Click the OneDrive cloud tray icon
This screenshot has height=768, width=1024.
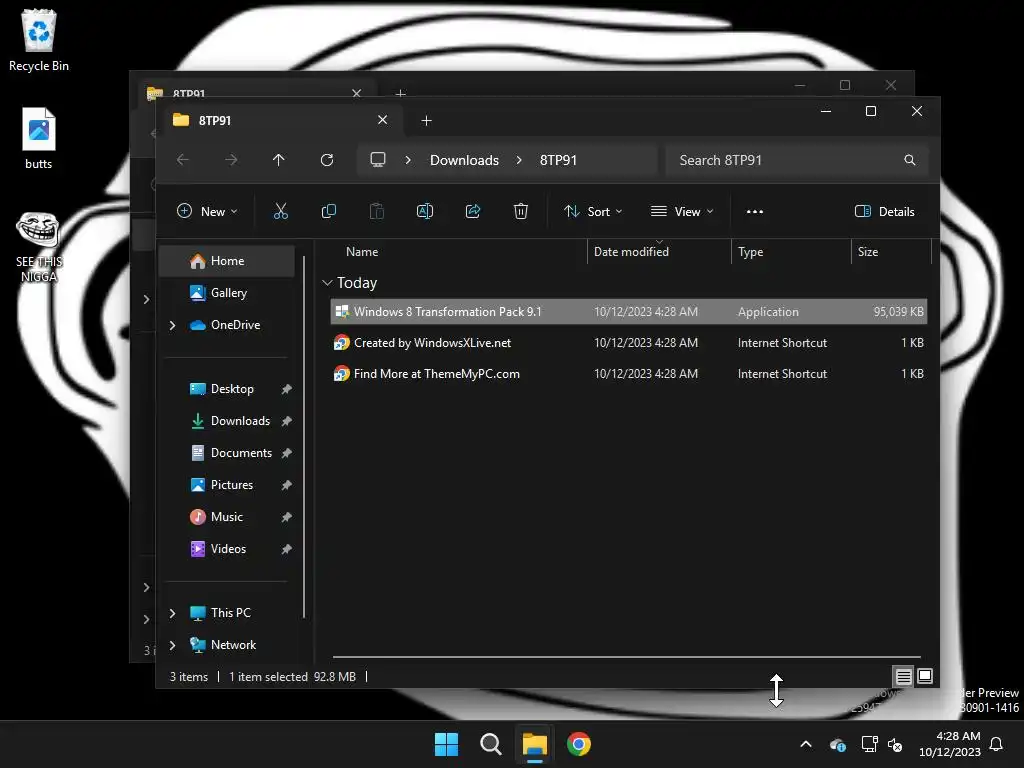click(838, 744)
